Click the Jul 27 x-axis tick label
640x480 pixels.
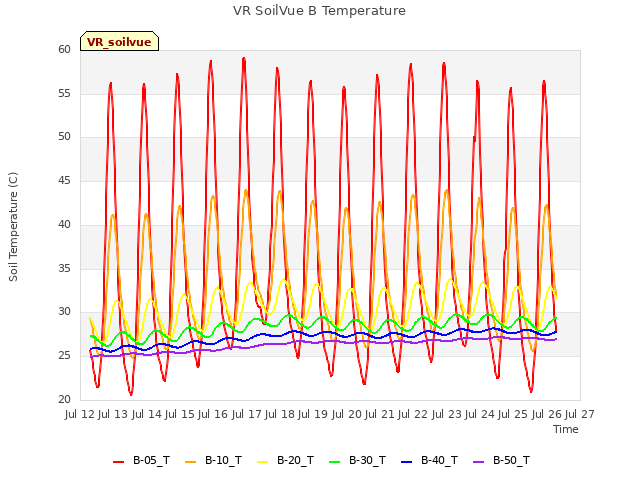[x=580, y=414]
